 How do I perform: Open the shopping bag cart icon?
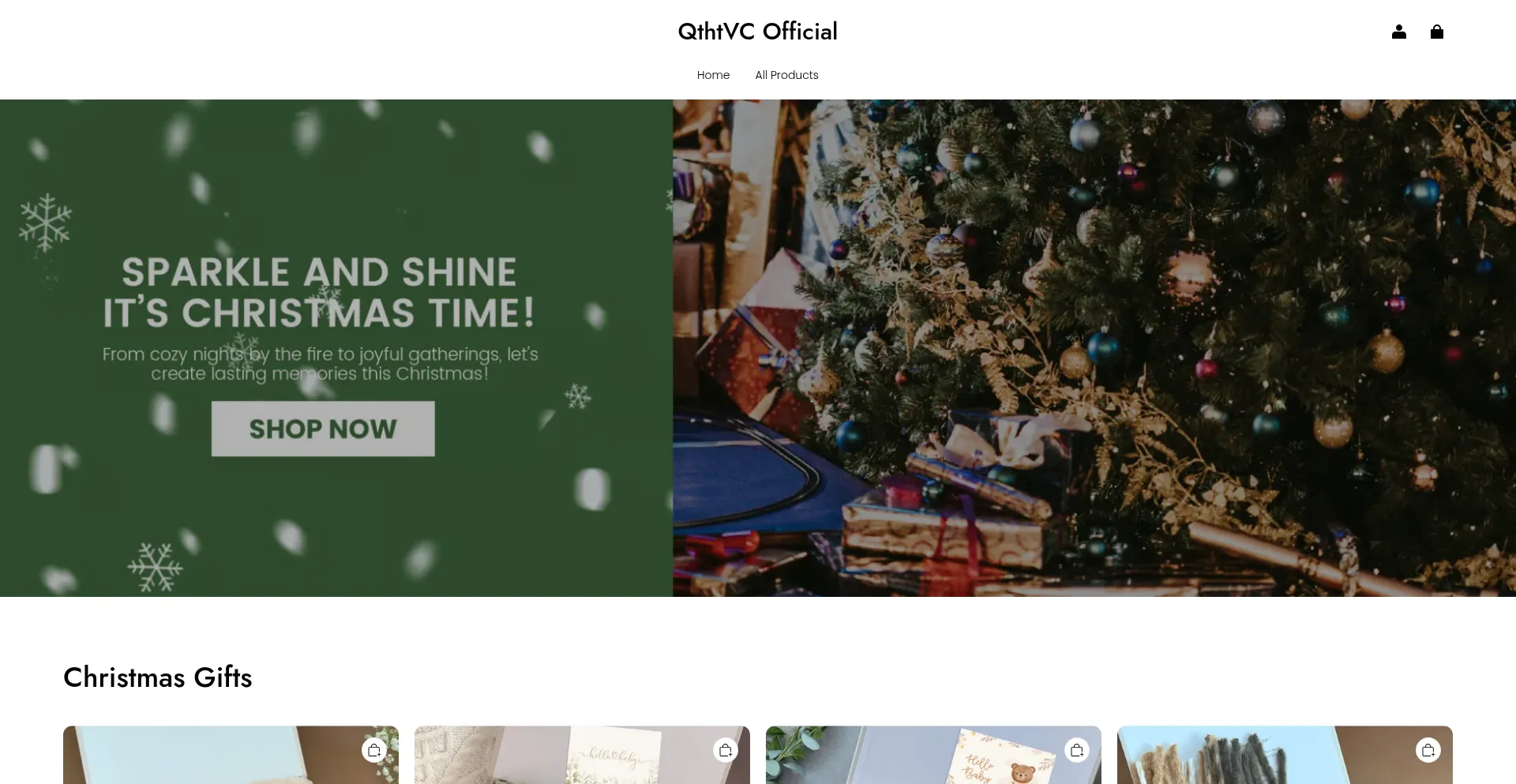point(1436,32)
